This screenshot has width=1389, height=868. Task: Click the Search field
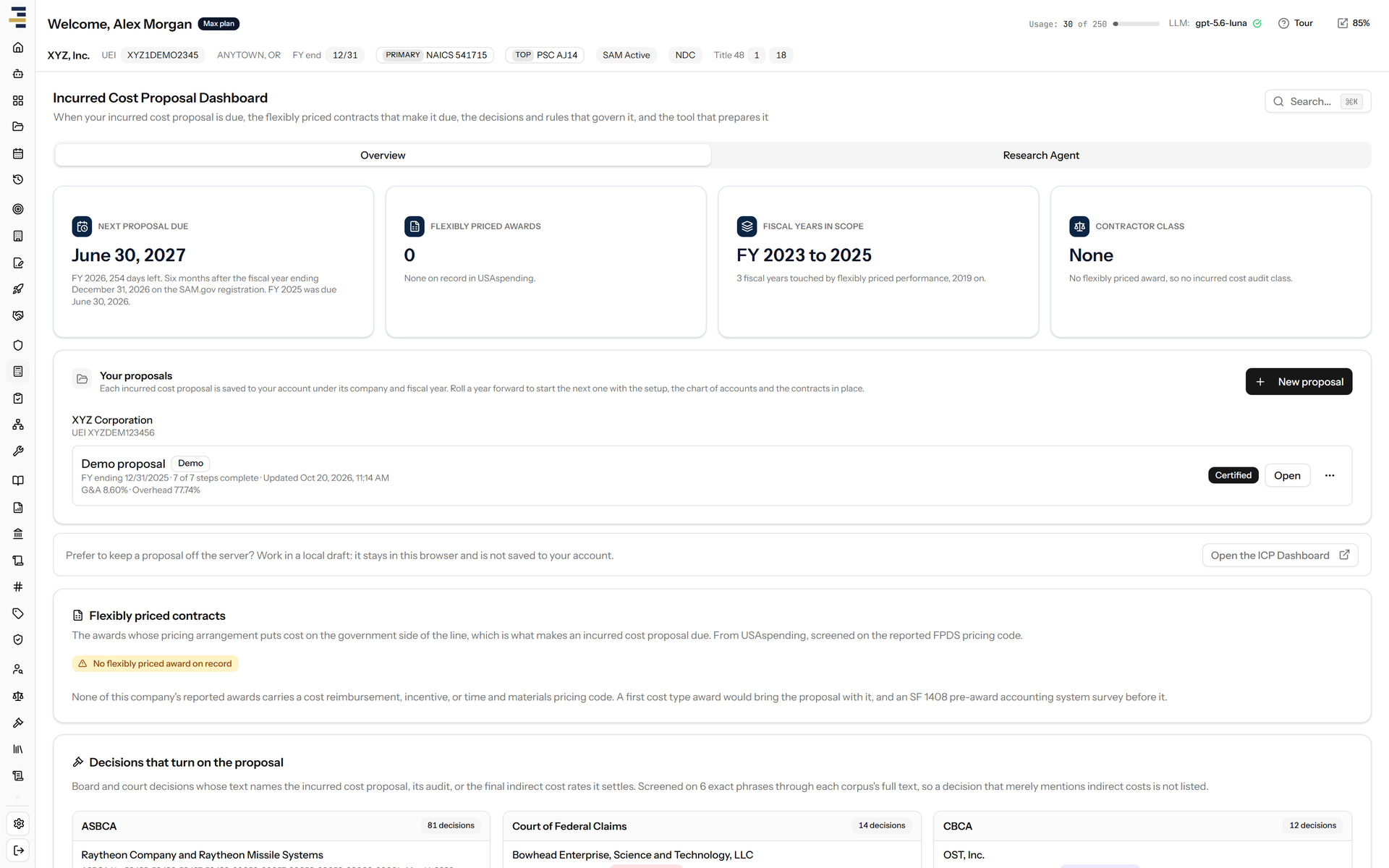(1317, 101)
